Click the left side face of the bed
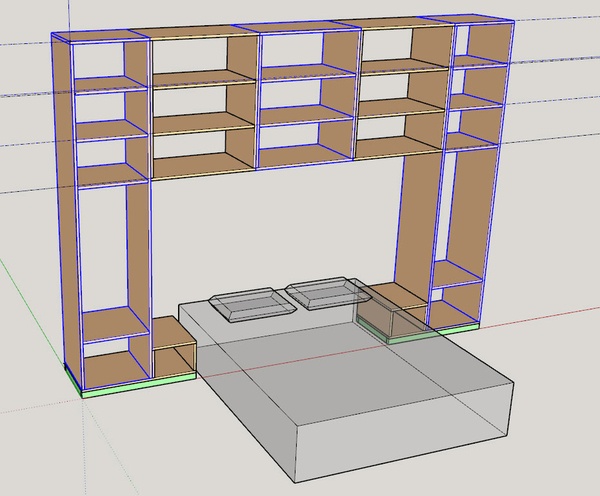This screenshot has width=600, height=496. 240,400
